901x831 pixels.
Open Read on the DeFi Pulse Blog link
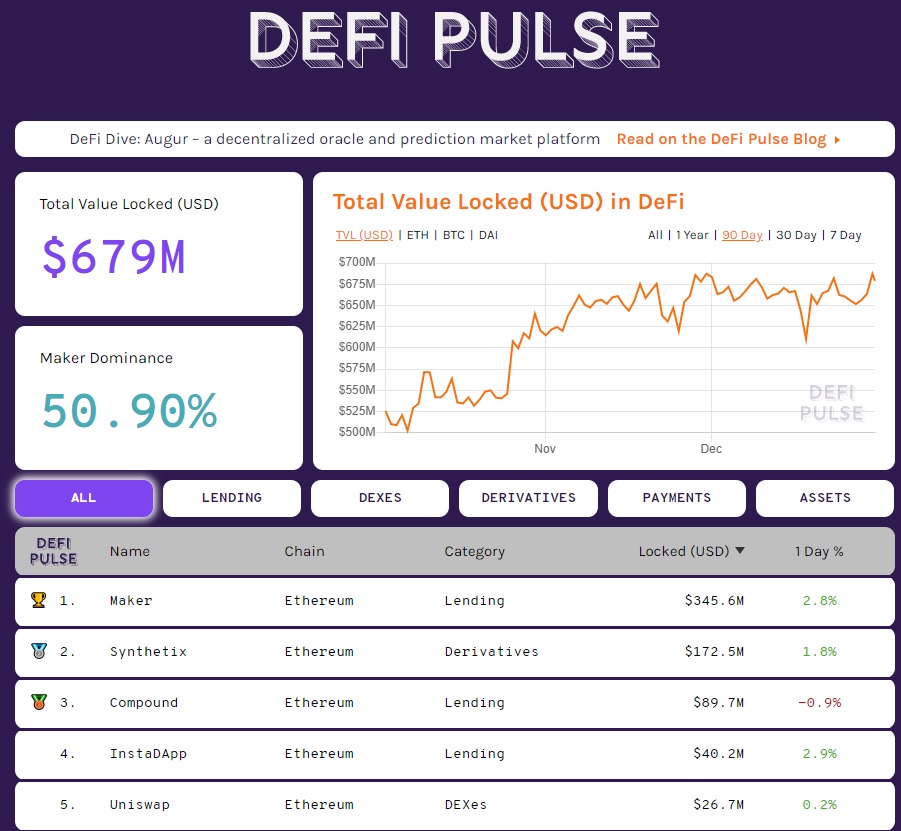pyautogui.click(x=721, y=139)
